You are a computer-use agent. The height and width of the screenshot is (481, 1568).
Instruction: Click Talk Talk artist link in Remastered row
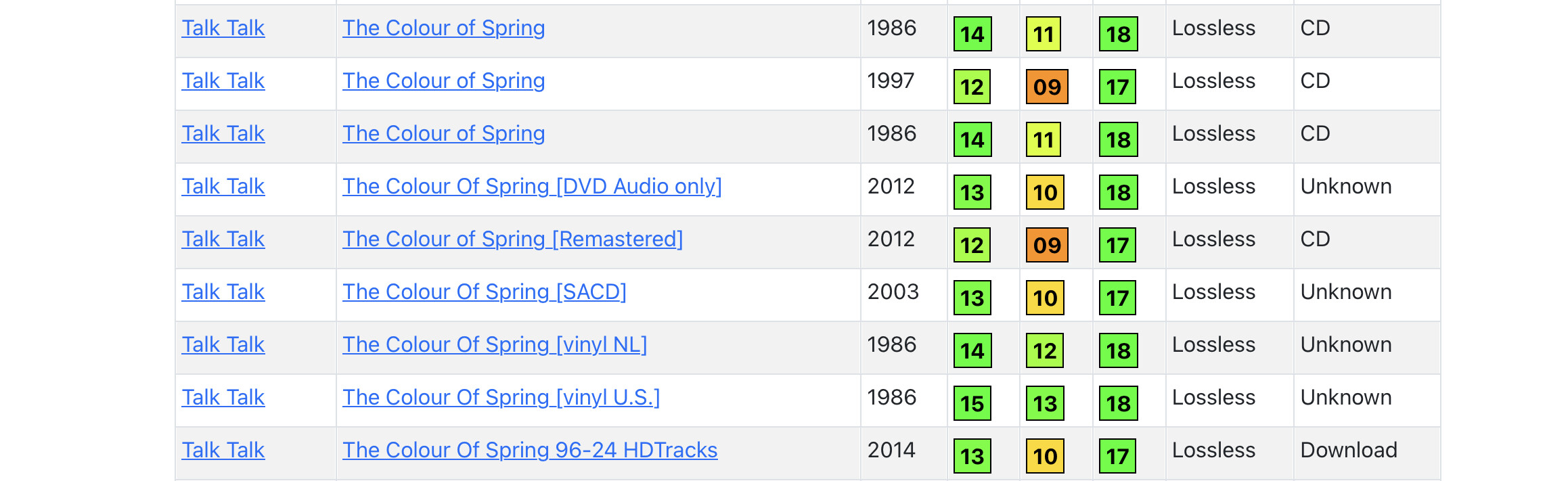223,239
